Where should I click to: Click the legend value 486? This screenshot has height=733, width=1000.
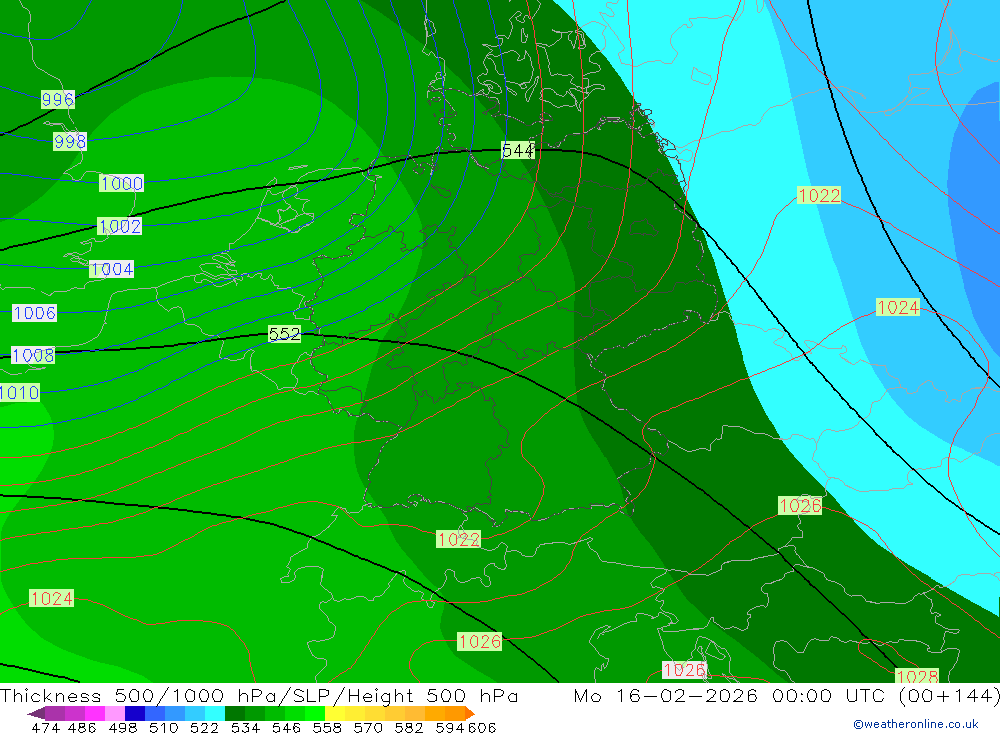pyautogui.click(x=82, y=727)
